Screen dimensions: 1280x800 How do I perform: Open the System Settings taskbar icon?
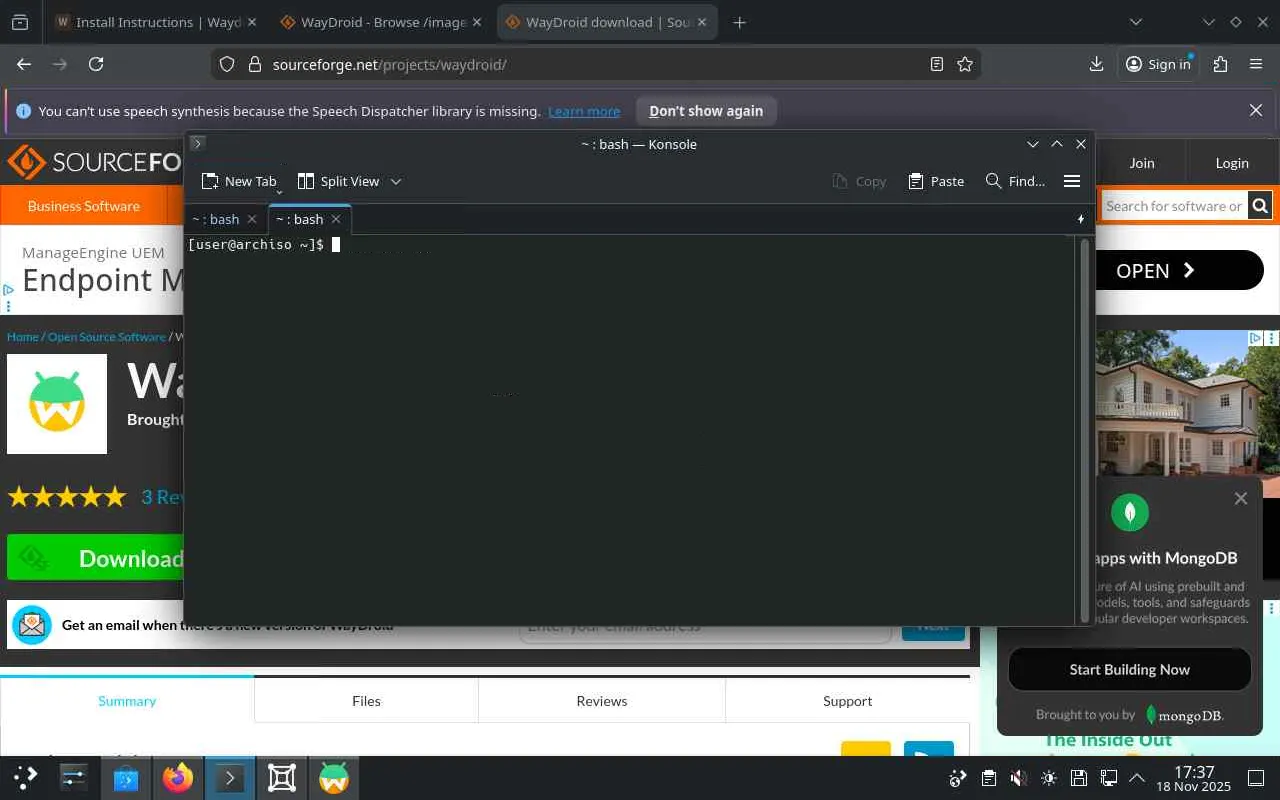tap(74, 777)
